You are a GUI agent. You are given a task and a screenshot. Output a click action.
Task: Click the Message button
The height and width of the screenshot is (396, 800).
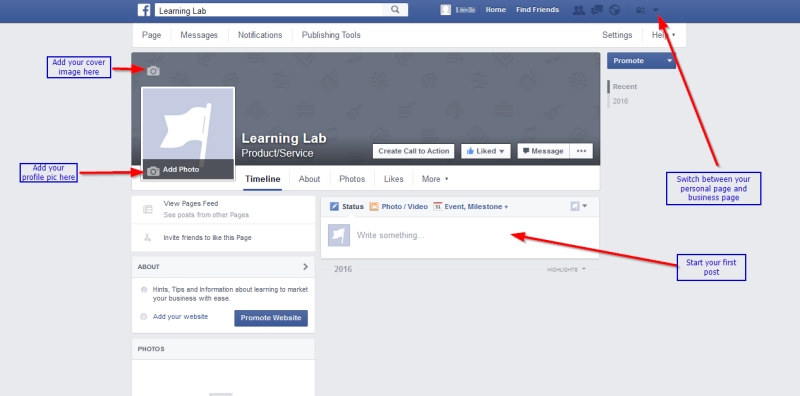[543, 151]
